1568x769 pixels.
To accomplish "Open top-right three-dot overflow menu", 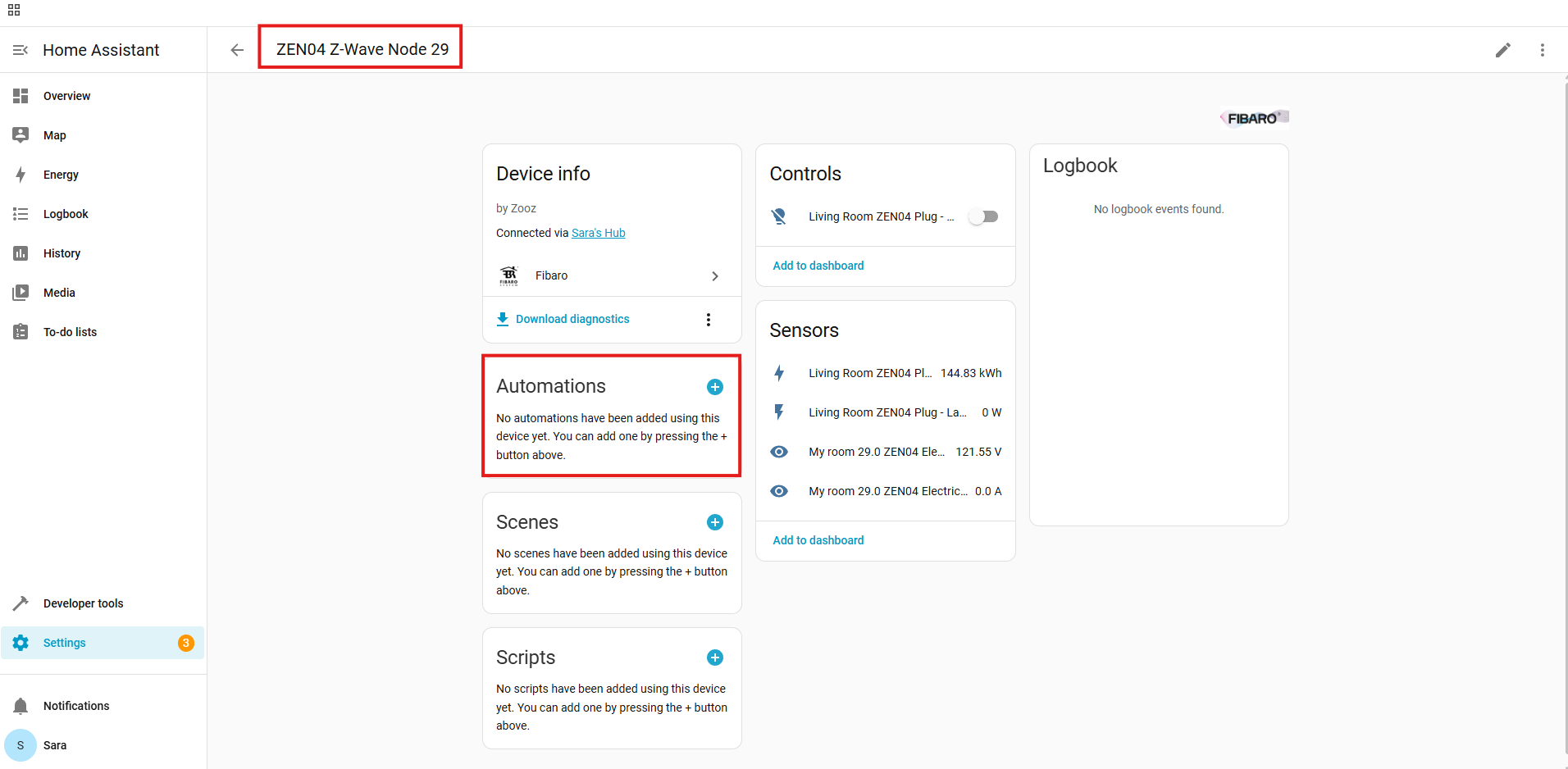I will 1542,50.
